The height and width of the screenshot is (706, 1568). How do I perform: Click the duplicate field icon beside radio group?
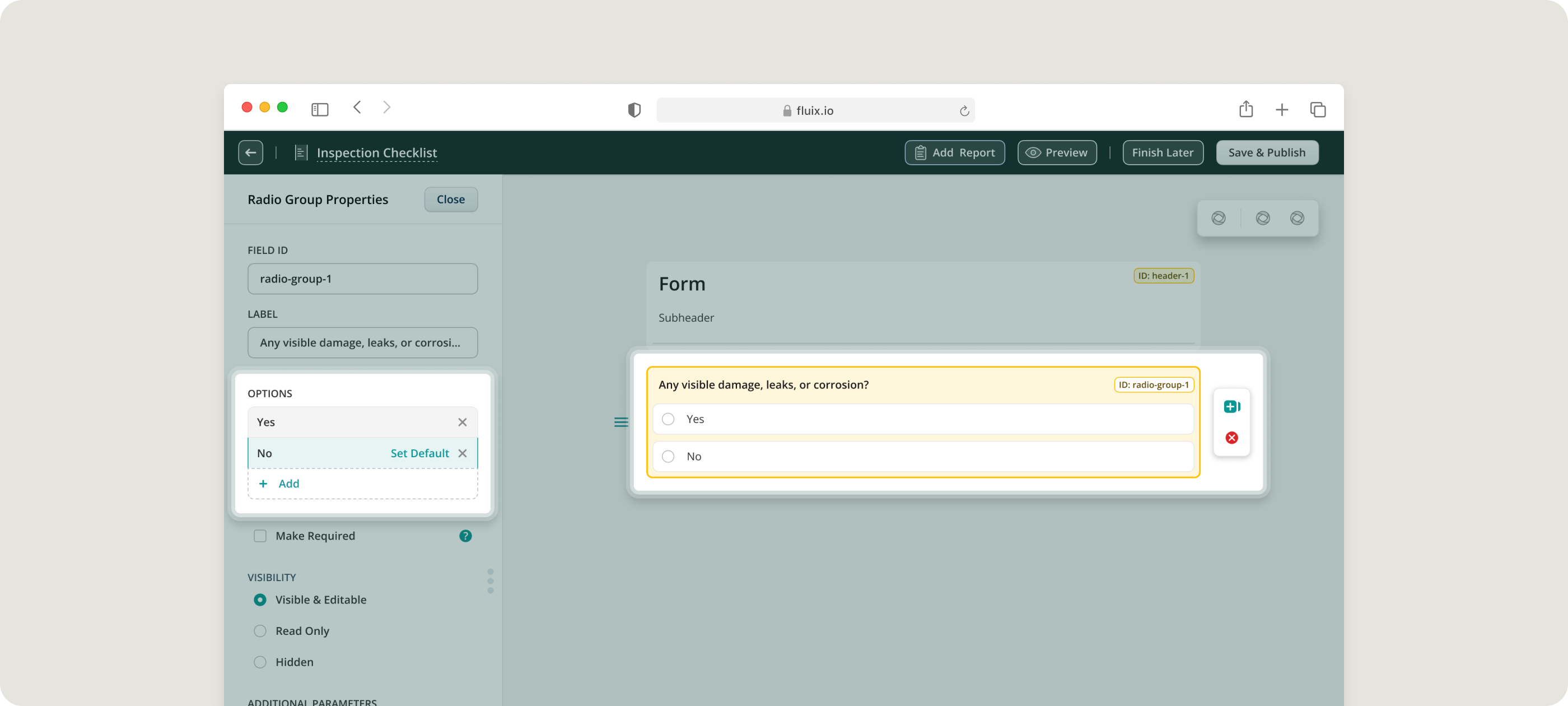1231,406
